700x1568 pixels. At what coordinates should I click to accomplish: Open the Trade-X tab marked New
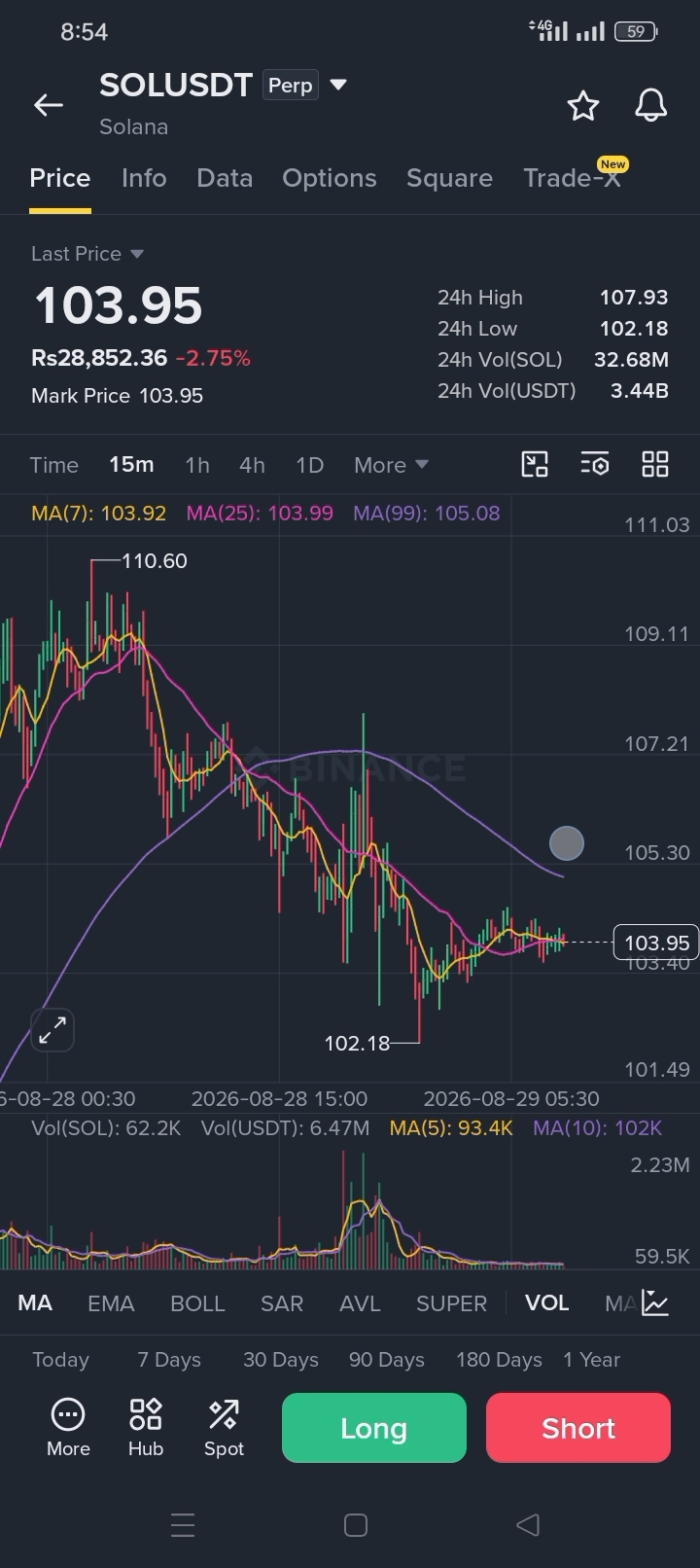click(x=572, y=178)
